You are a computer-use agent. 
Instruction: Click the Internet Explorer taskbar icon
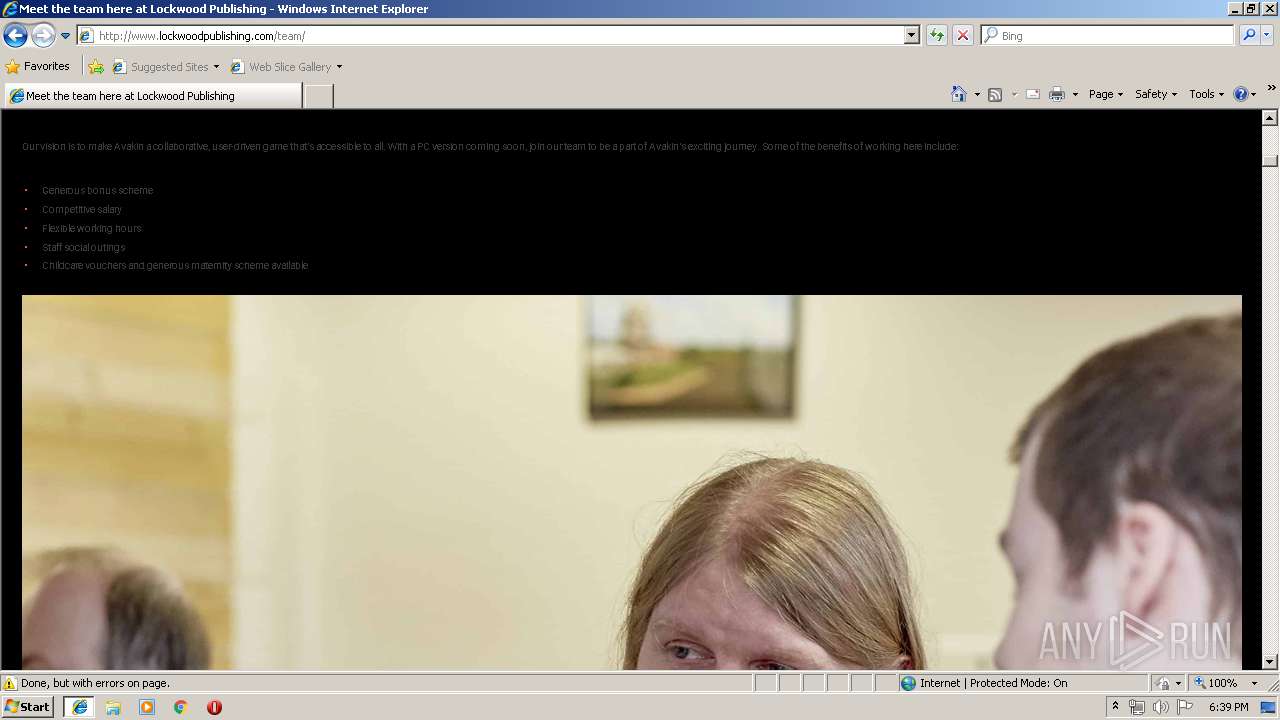(x=79, y=707)
